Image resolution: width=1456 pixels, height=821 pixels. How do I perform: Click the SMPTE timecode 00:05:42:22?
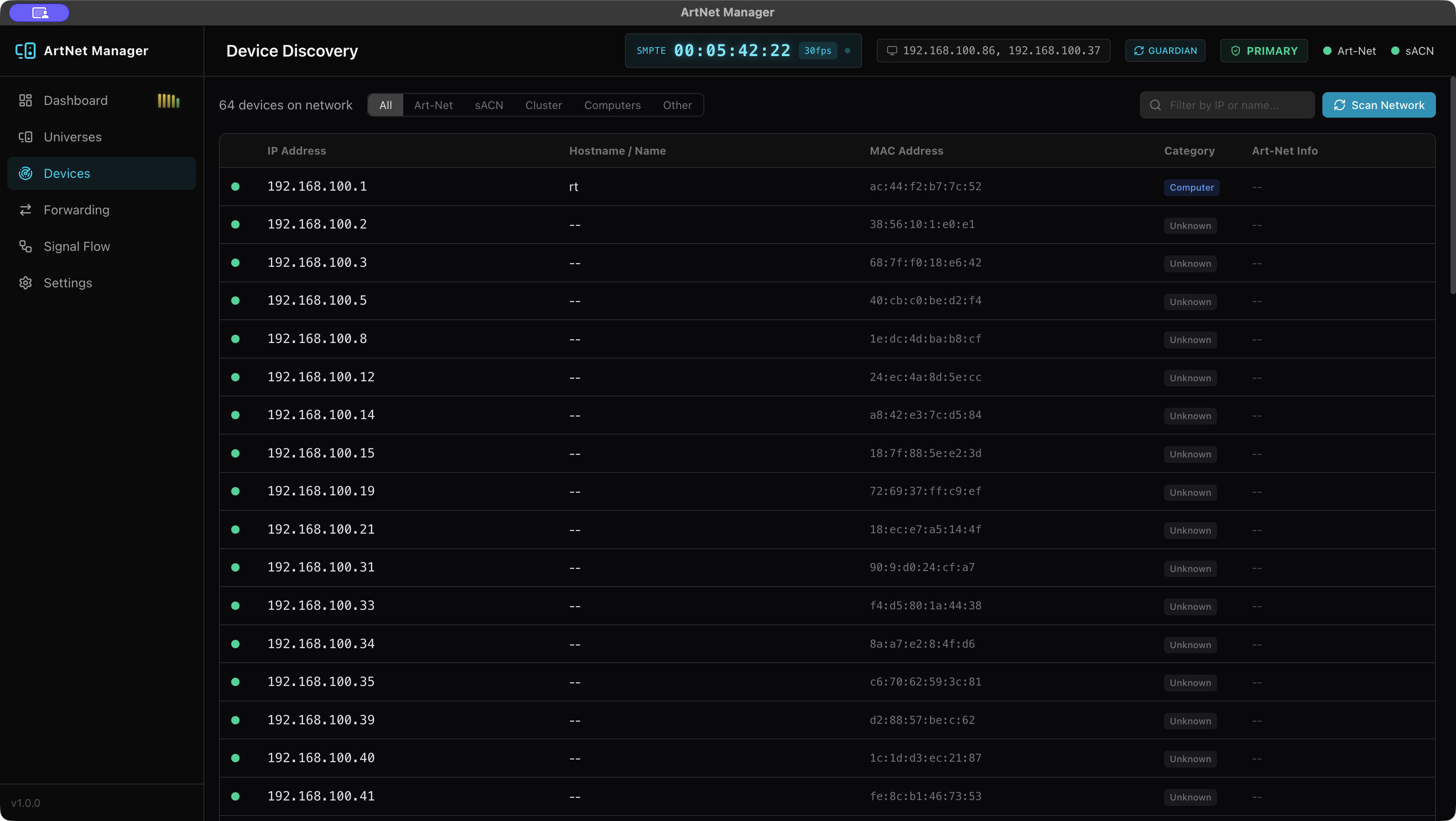pos(732,51)
